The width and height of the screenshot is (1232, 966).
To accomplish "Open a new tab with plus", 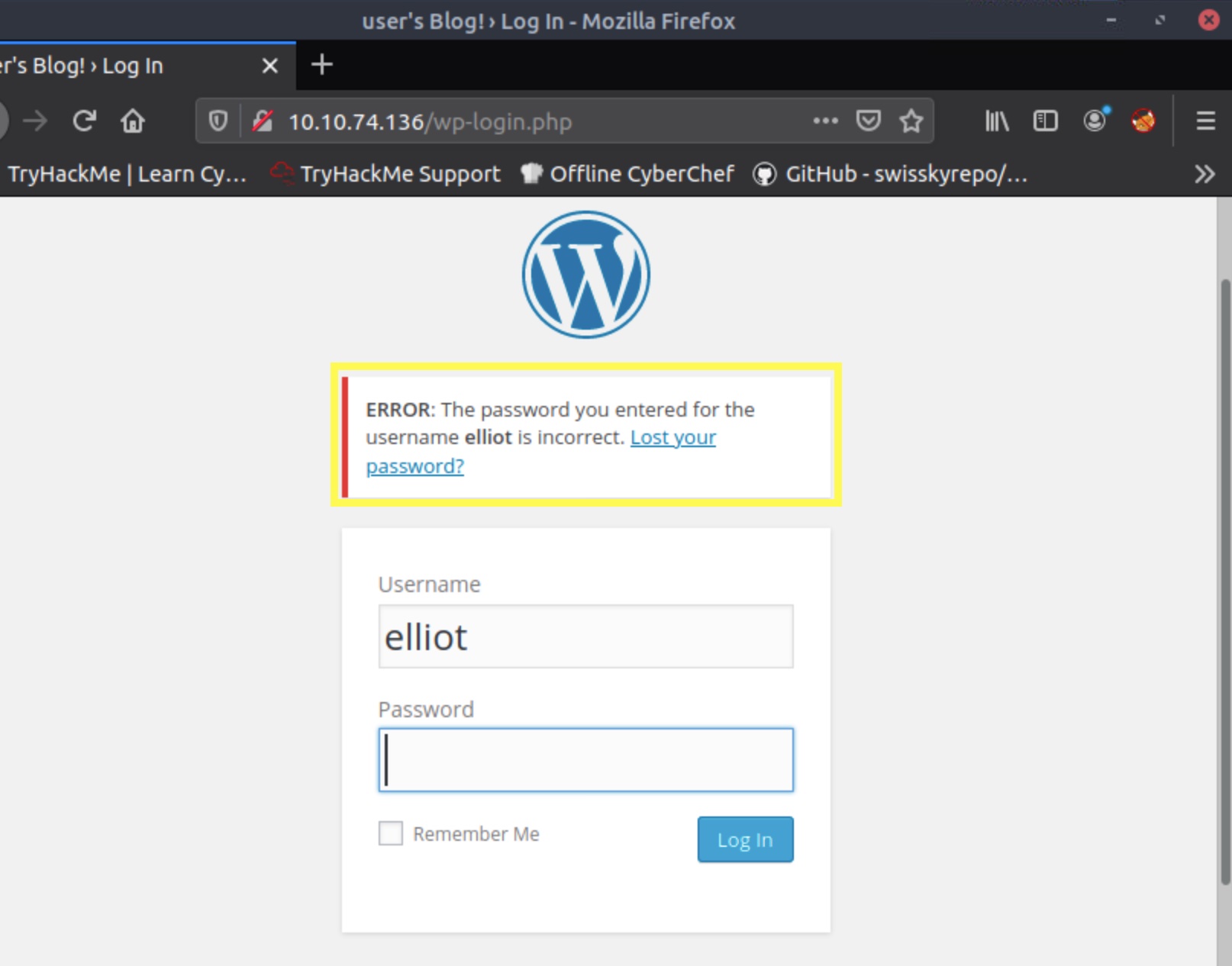I will click(x=322, y=65).
